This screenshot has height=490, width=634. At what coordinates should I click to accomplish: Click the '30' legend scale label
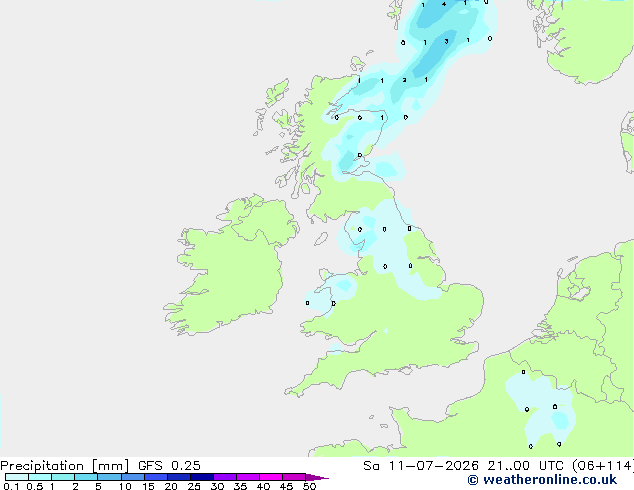click(217, 486)
